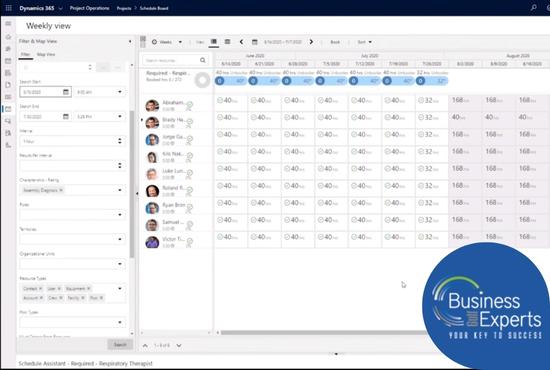Screen dimensions: 550x370
Task: Click the requirement donut progress indicator
Action: pos(202,80)
